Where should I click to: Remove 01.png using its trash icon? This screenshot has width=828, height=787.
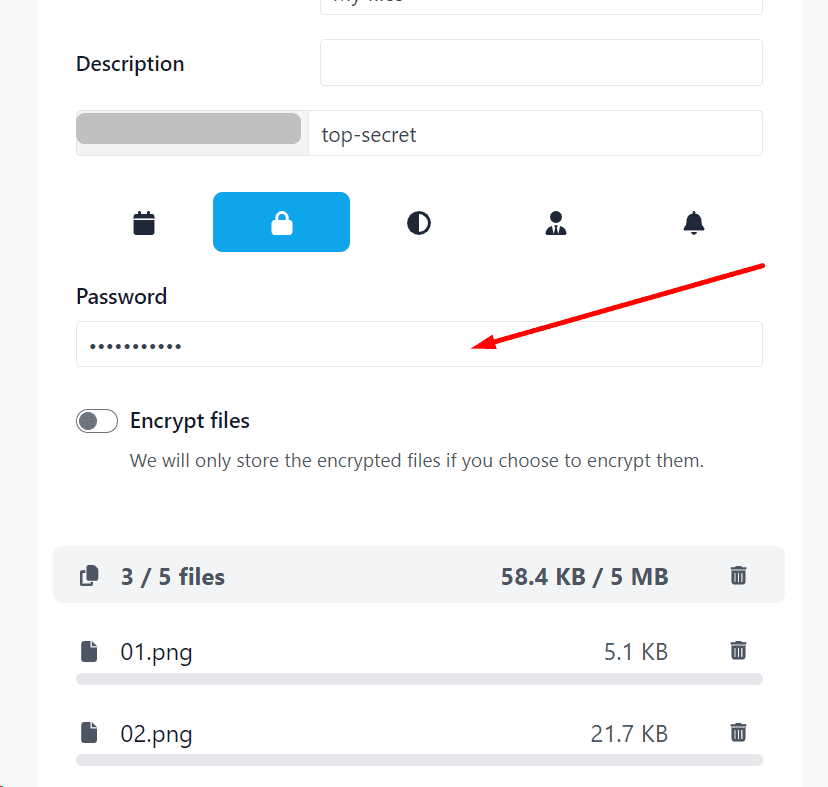(738, 651)
